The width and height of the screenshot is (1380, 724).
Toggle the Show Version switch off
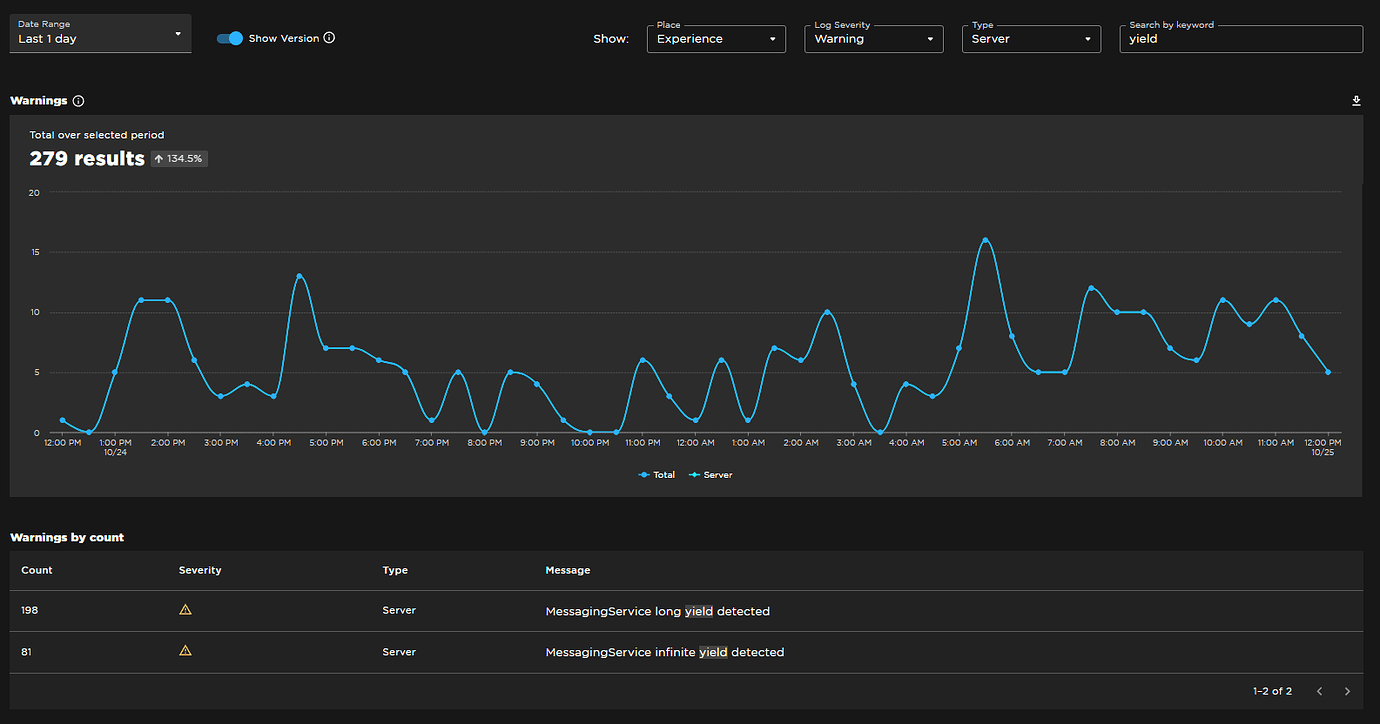pos(230,38)
